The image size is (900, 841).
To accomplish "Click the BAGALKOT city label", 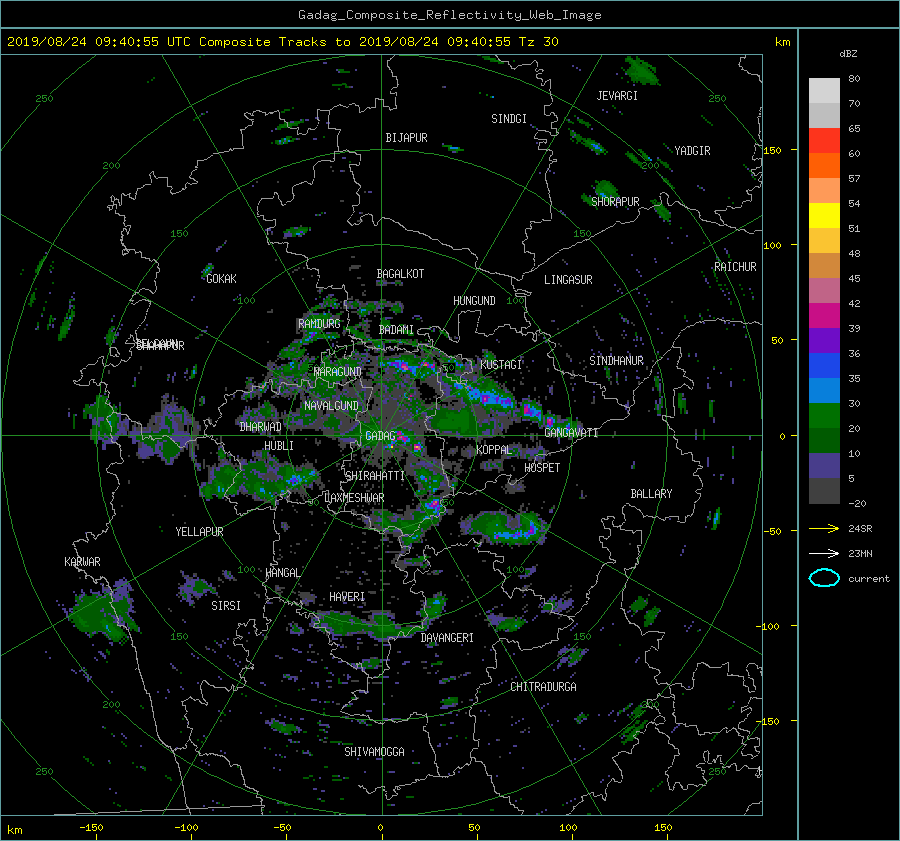I will coord(400,274).
